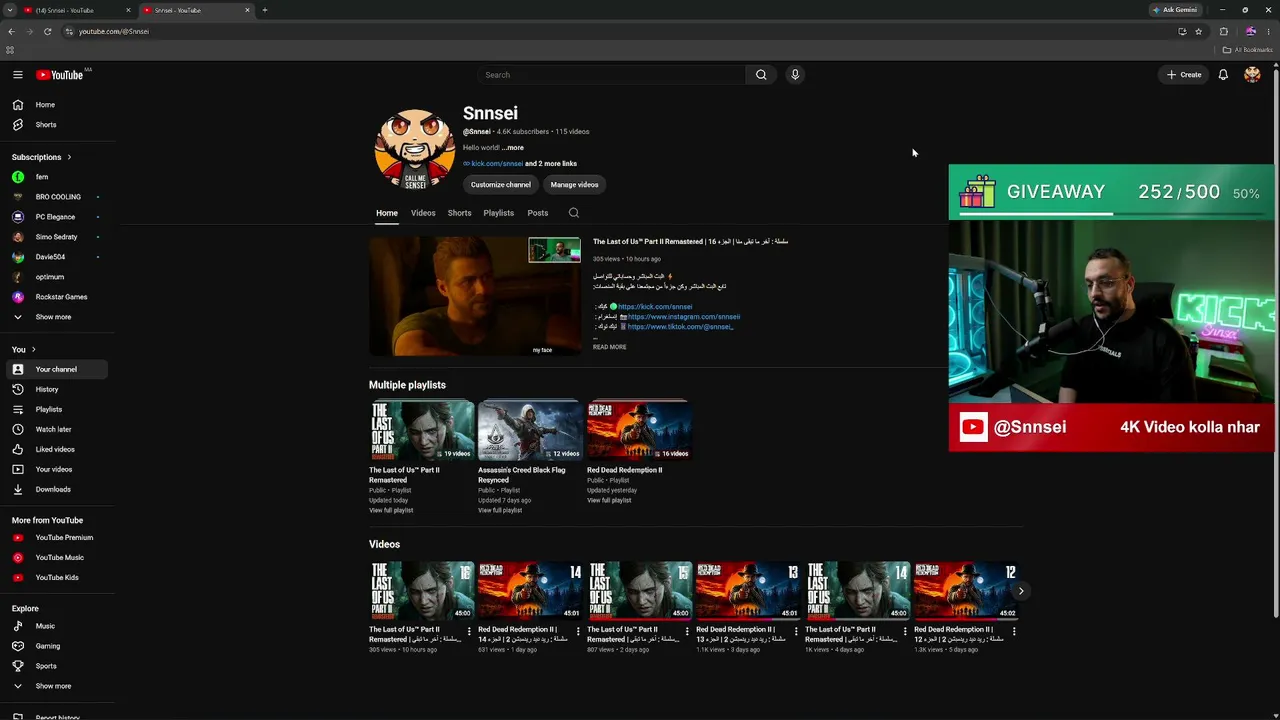Open the YouTube guide hamburger menu
The width and height of the screenshot is (1280, 720).
[x=18, y=75]
